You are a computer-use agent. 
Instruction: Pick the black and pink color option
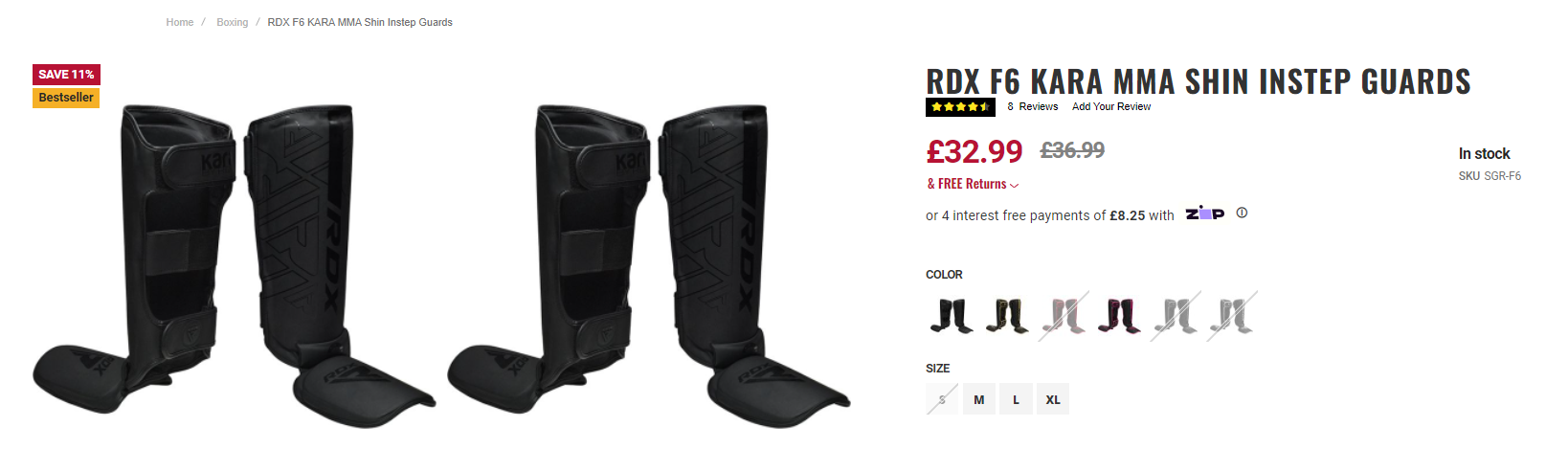(x=1118, y=315)
